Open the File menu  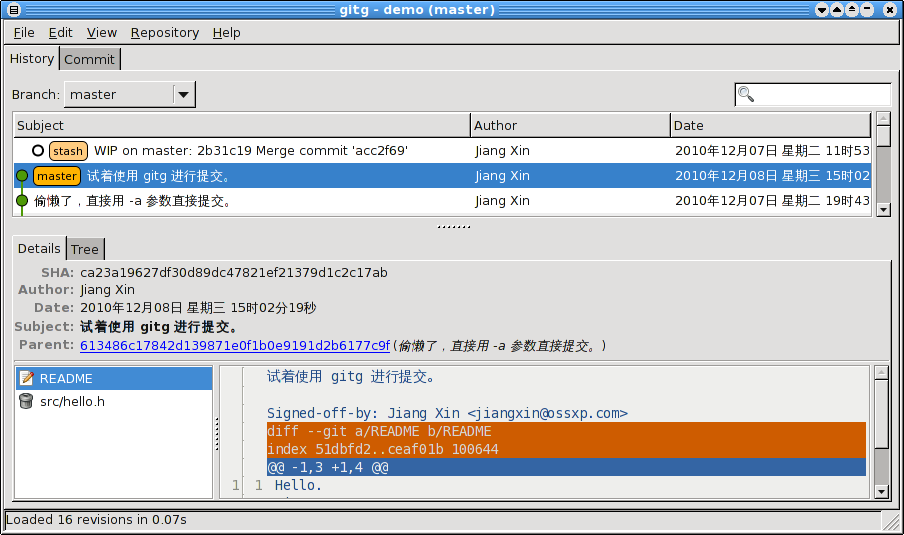click(x=24, y=33)
